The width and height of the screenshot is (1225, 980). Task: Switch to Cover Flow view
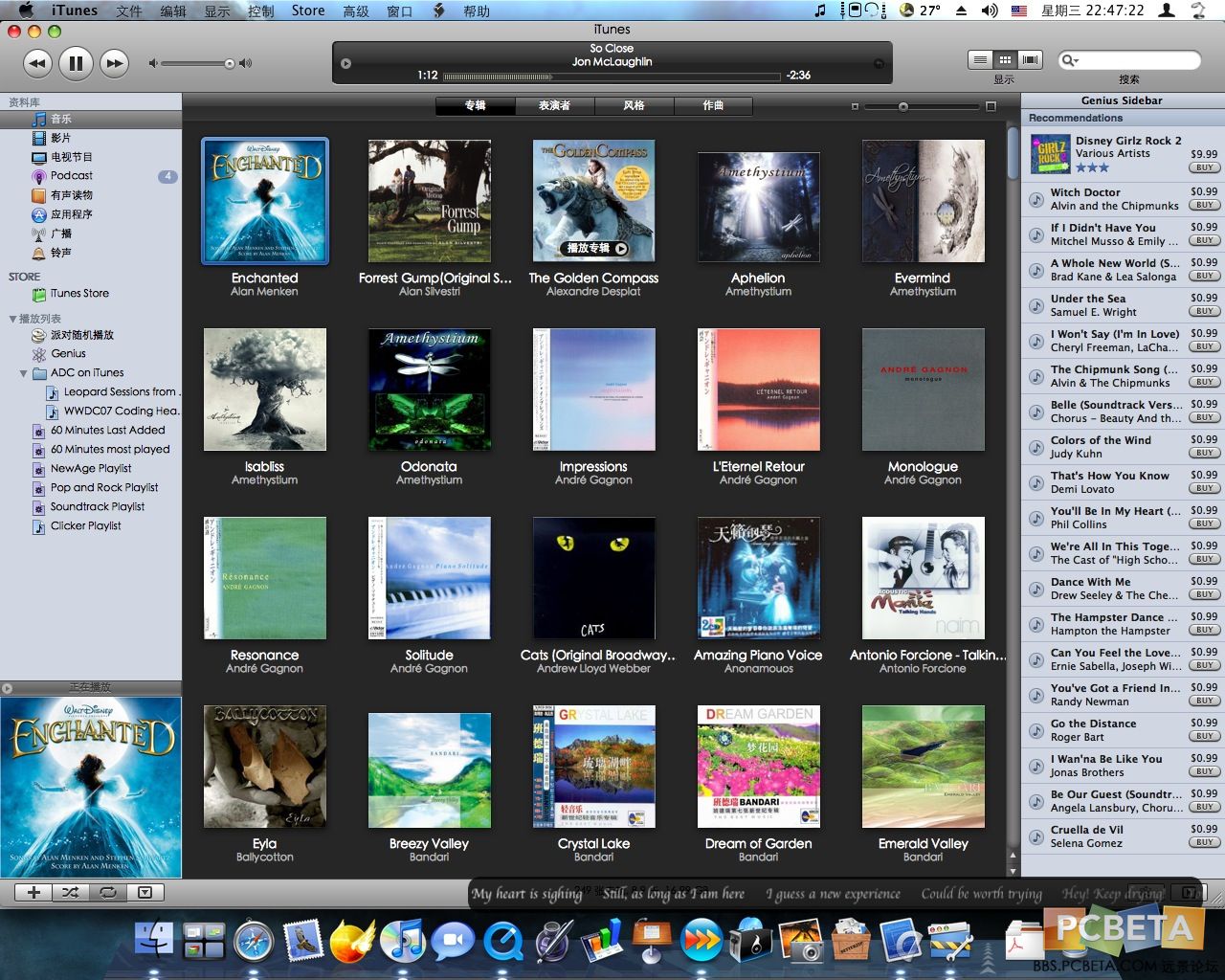(1030, 59)
